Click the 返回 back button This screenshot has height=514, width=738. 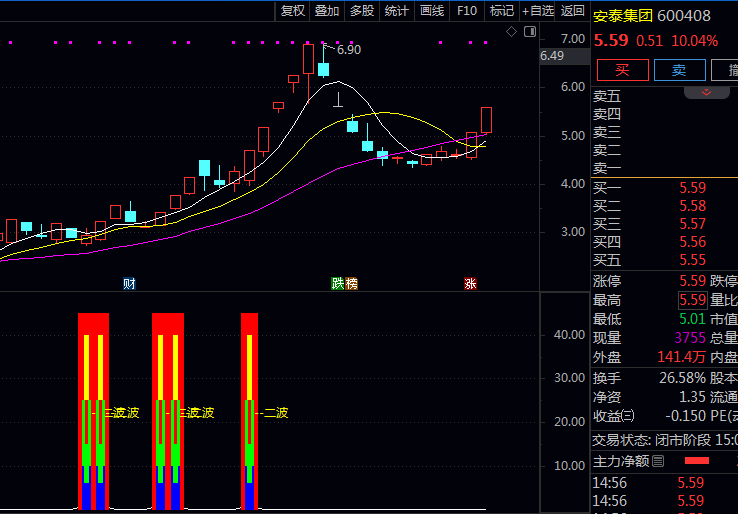pyautogui.click(x=573, y=11)
